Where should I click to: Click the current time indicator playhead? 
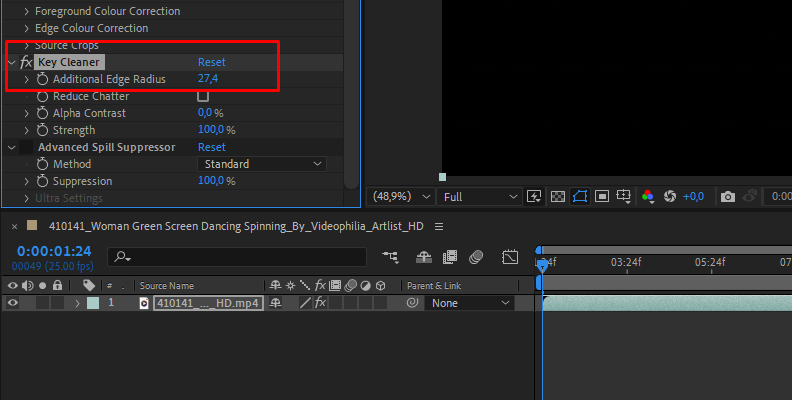point(542,266)
